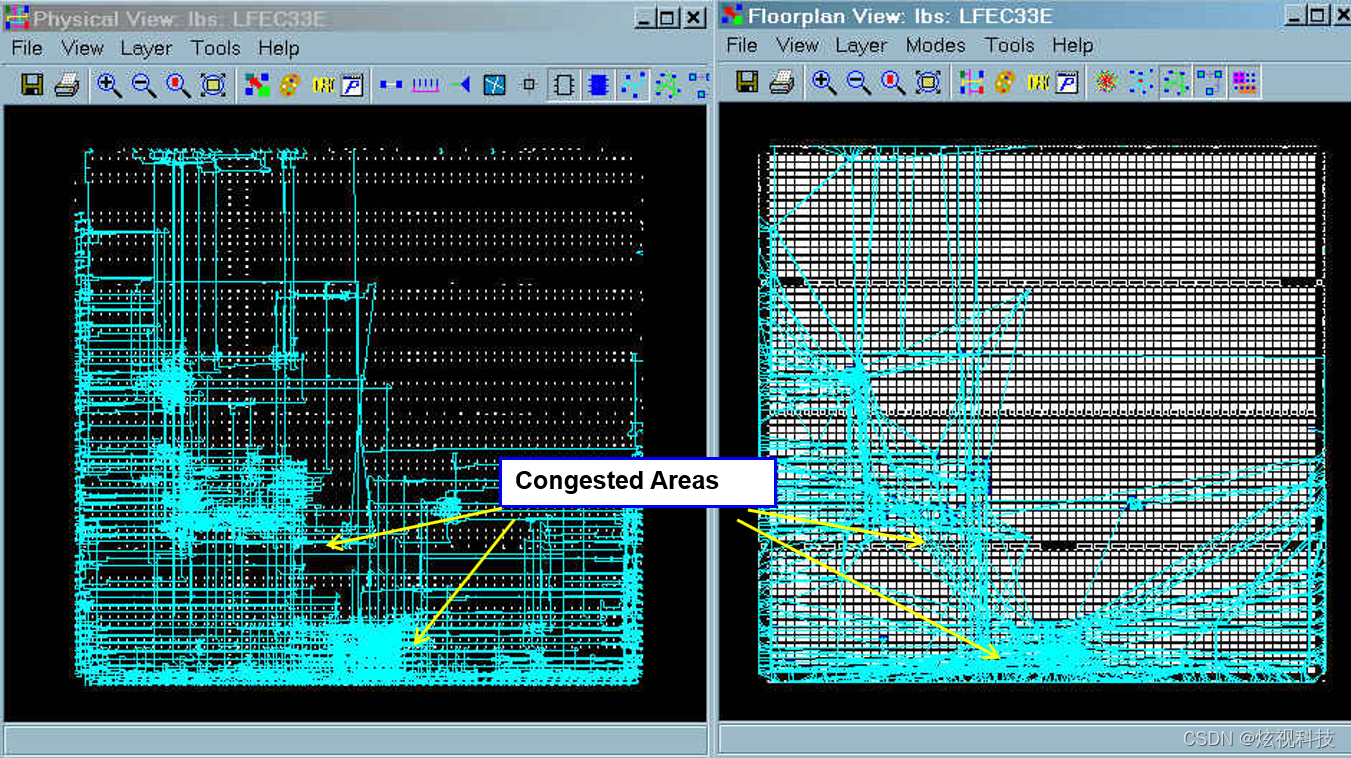Image resolution: width=1351 pixels, height=758 pixels.
Task: Fit the entire floorplan to the window
Action: pyautogui.click(x=928, y=82)
